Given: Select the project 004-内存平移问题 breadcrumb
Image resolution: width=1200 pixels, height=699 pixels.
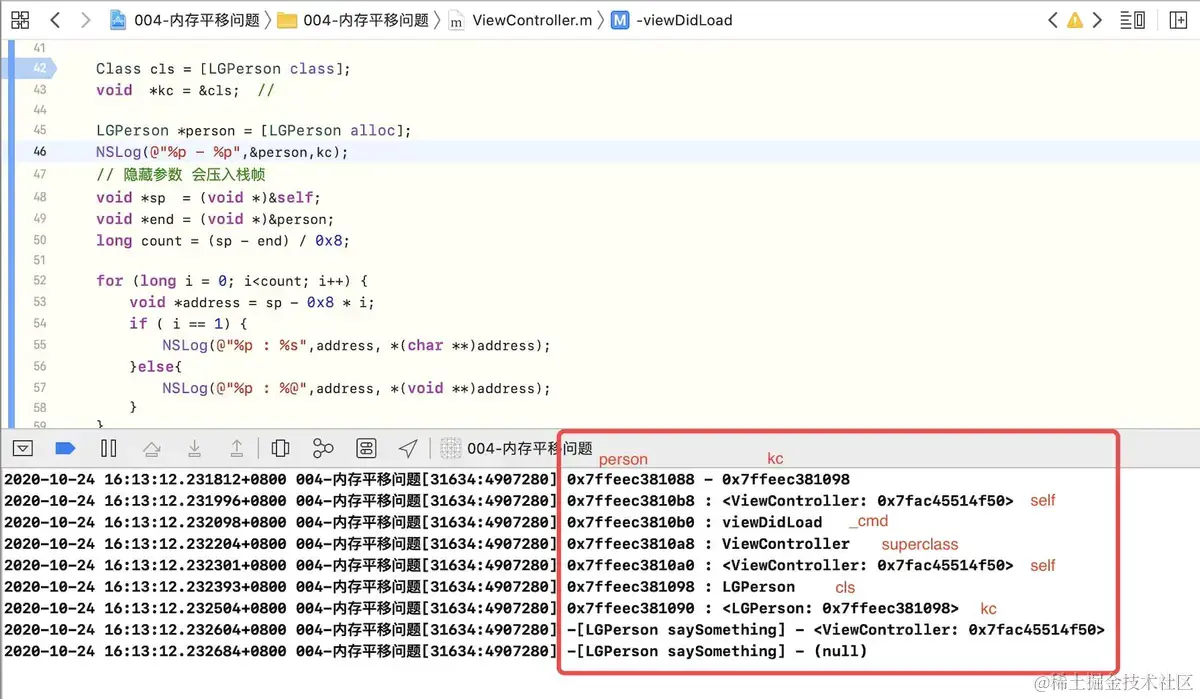Looking at the screenshot, I should (184, 19).
